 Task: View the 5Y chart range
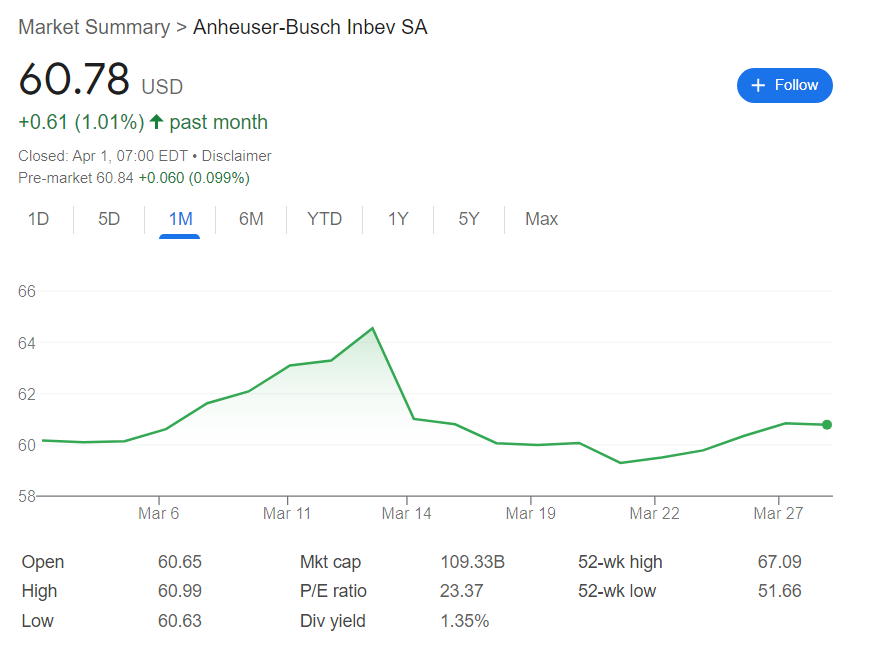click(469, 219)
